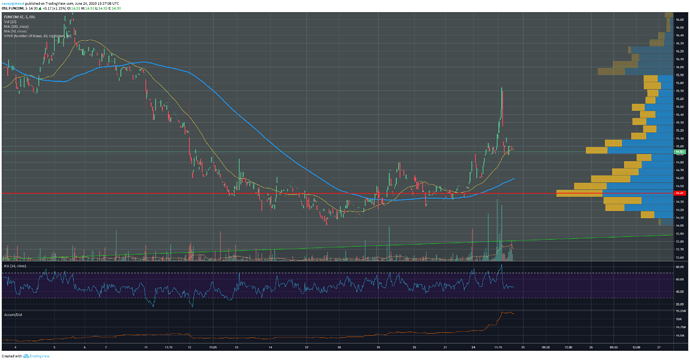Click the Vol (20) indicator legend
The height and width of the screenshot is (360, 690).
pyautogui.click(x=10, y=22)
